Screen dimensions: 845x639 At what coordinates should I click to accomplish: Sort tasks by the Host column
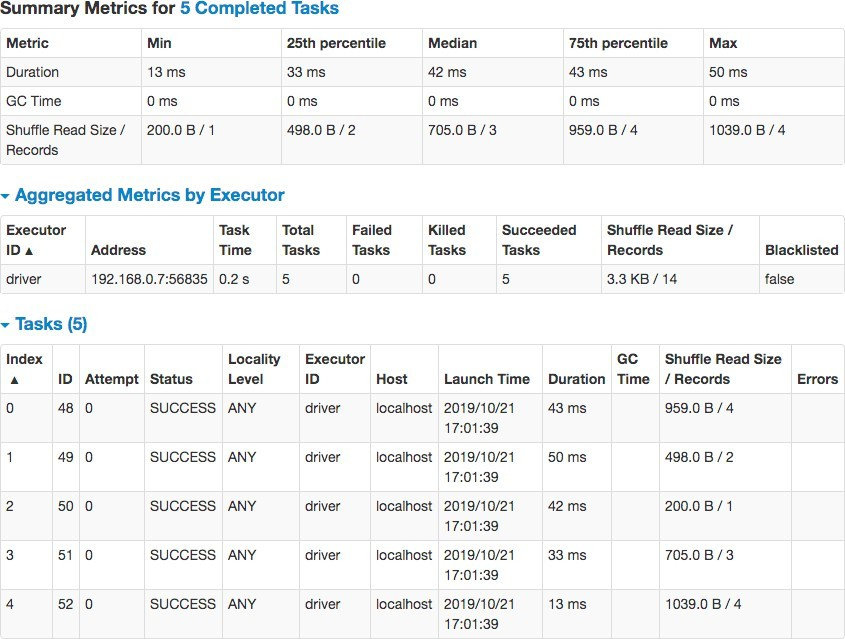392,379
